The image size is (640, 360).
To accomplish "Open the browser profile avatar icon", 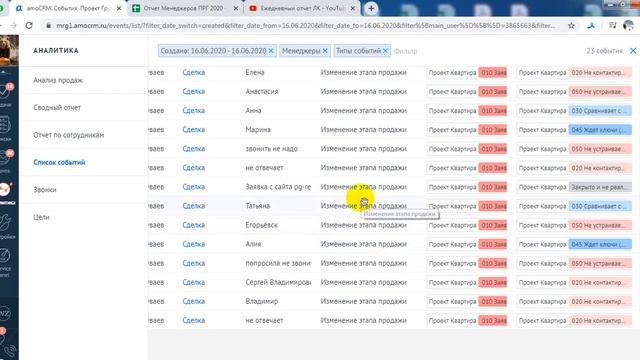I will click(x=628, y=26).
